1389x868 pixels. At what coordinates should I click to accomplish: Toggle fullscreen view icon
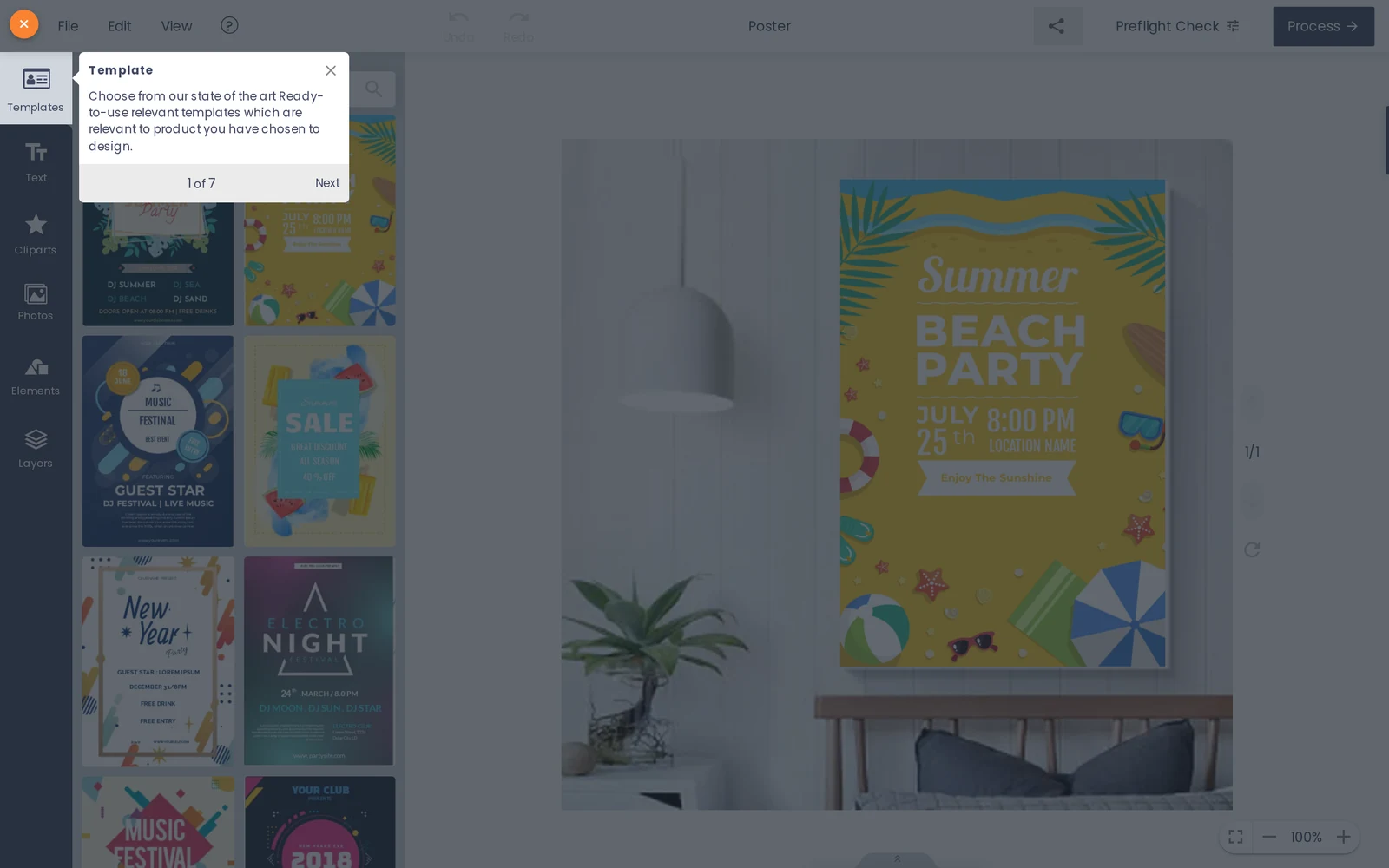pyautogui.click(x=1235, y=837)
